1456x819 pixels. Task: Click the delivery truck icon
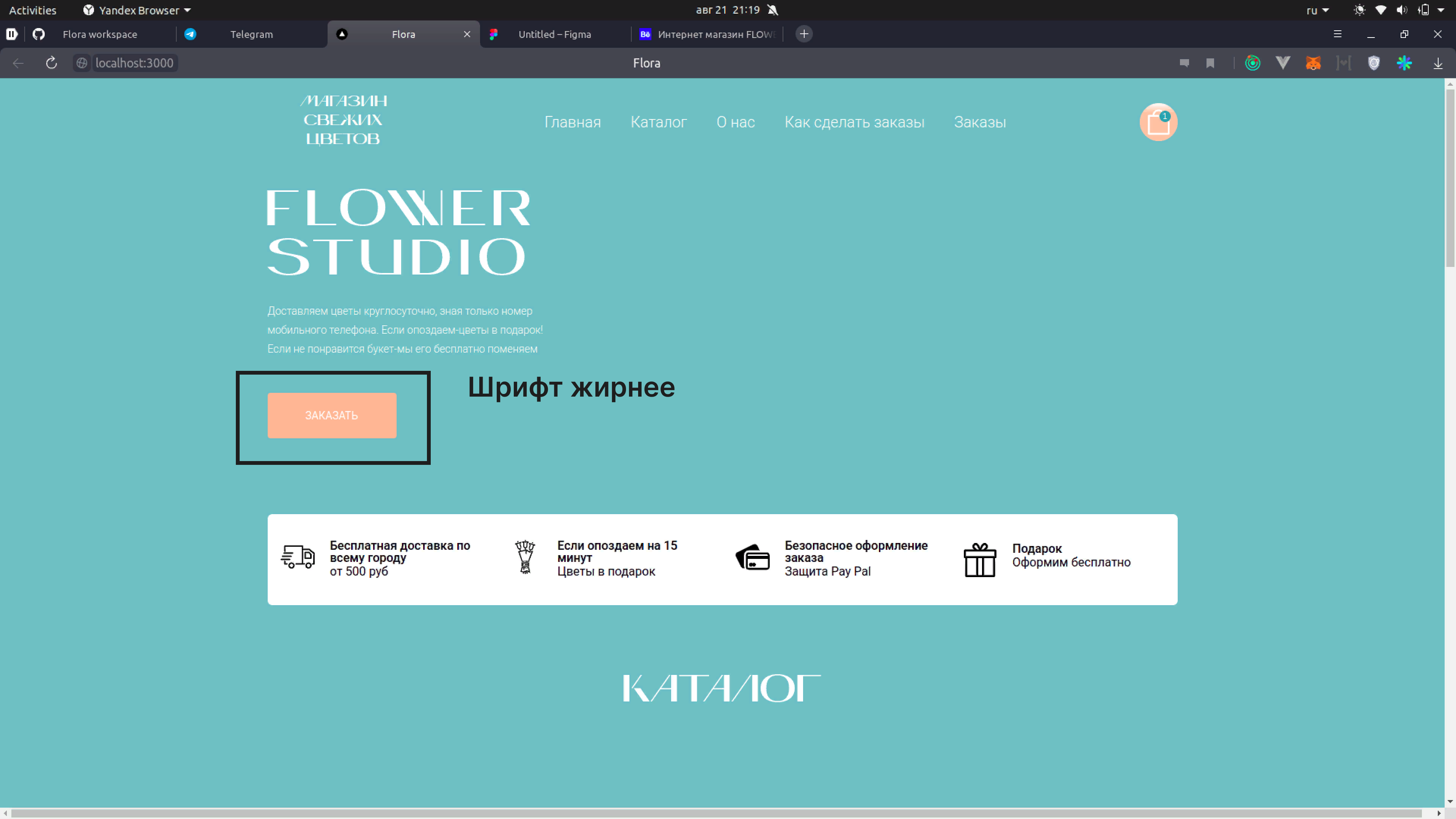(x=298, y=557)
